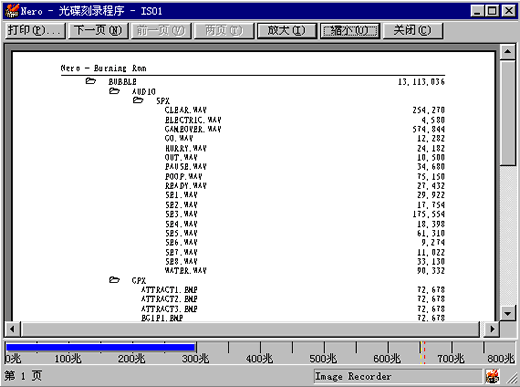Click the ATTRACT3.BMP file entry
520x387 pixels.
pyautogui.click(x=169, y=309)
